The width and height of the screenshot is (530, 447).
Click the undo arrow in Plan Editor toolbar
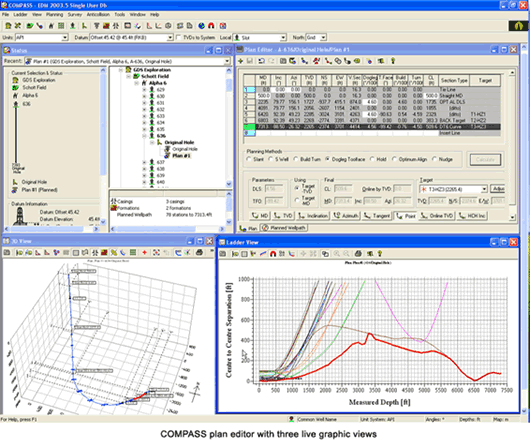[x=261, y=61]
